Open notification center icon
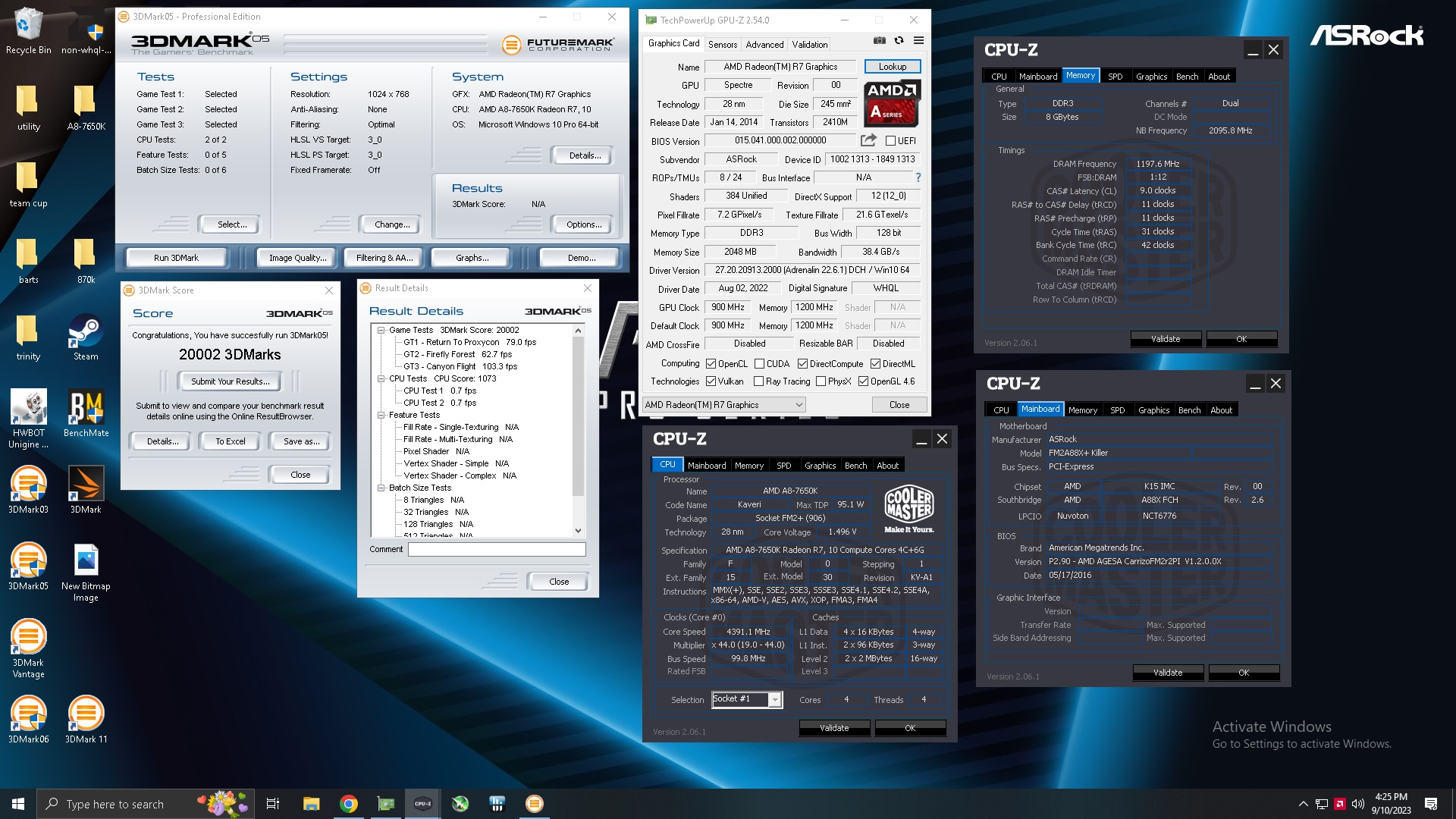The height and width of the screenshot is (819, 1456). pos(1431,804)
